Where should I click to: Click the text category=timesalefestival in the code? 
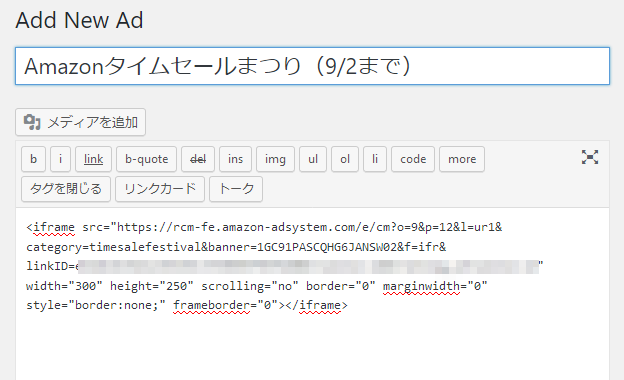coord(114,247)
